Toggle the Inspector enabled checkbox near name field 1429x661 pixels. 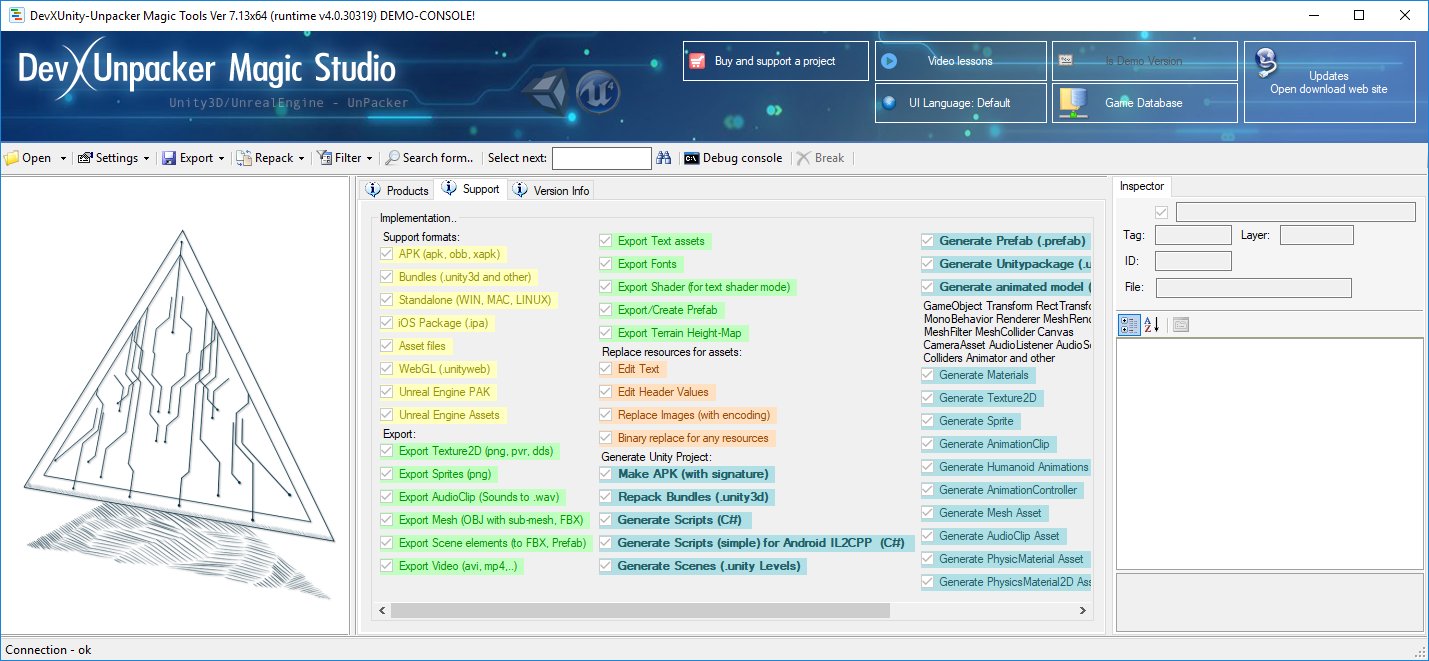[x=1161, y=212]
